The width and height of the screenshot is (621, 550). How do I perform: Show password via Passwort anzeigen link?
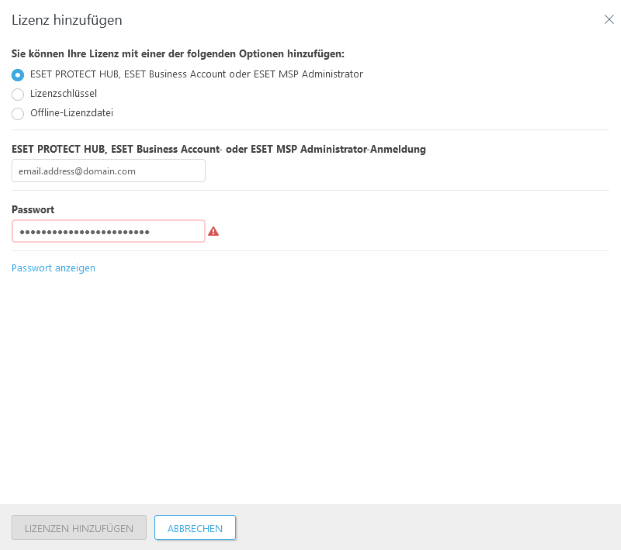pyautogui.click(x=53, y=268)
